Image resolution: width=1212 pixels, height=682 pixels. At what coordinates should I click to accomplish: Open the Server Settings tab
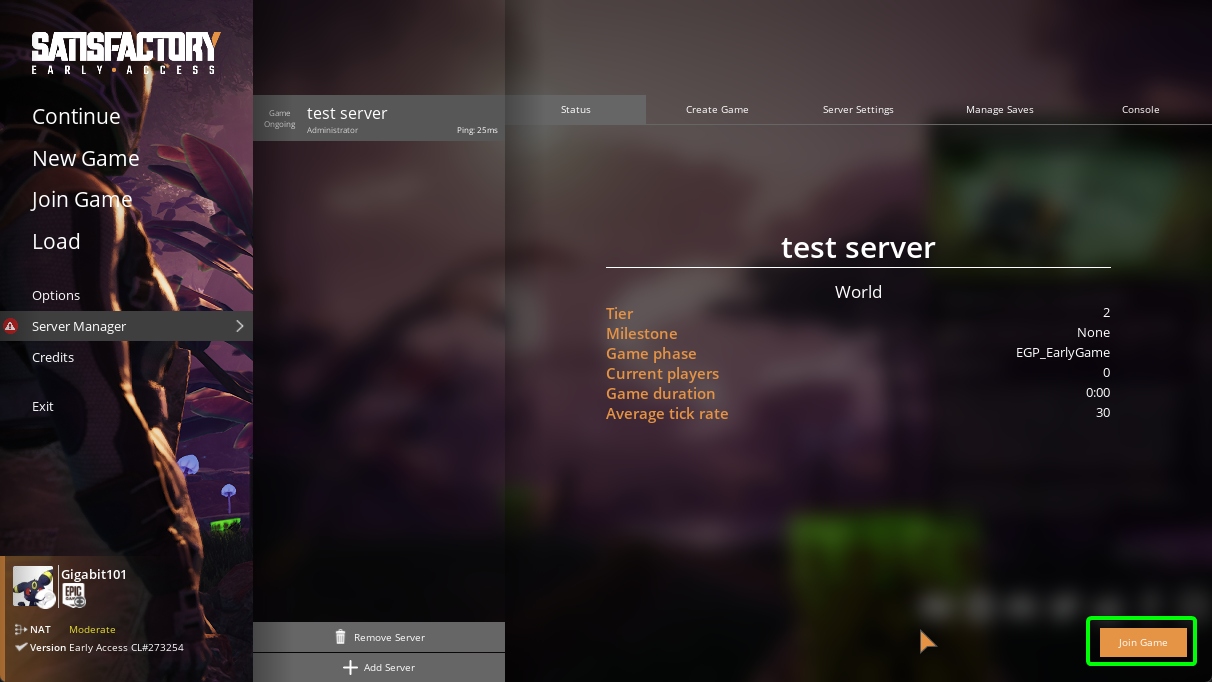coord(858,109)
